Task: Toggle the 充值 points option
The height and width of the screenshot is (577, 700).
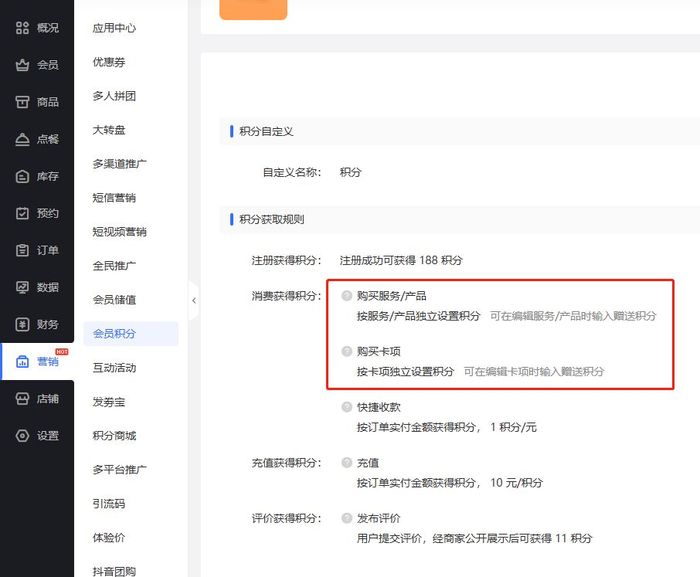Action: pos(347,462)
